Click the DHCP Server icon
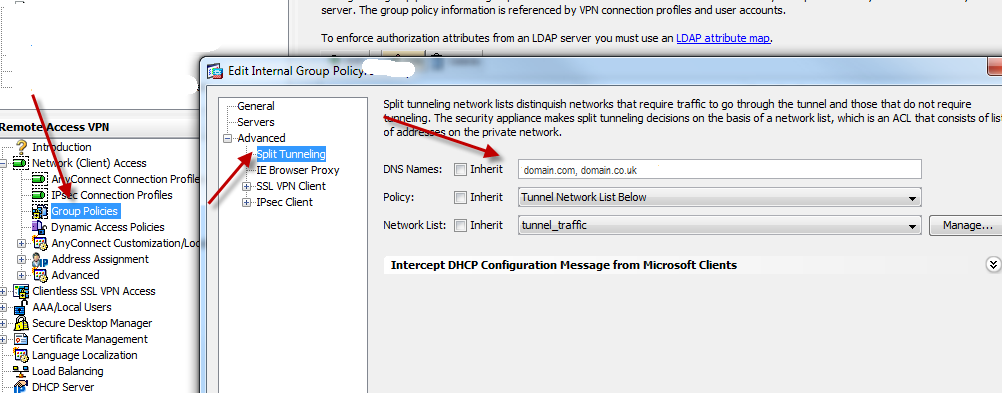1002x393 pixels. coord(21,387)
